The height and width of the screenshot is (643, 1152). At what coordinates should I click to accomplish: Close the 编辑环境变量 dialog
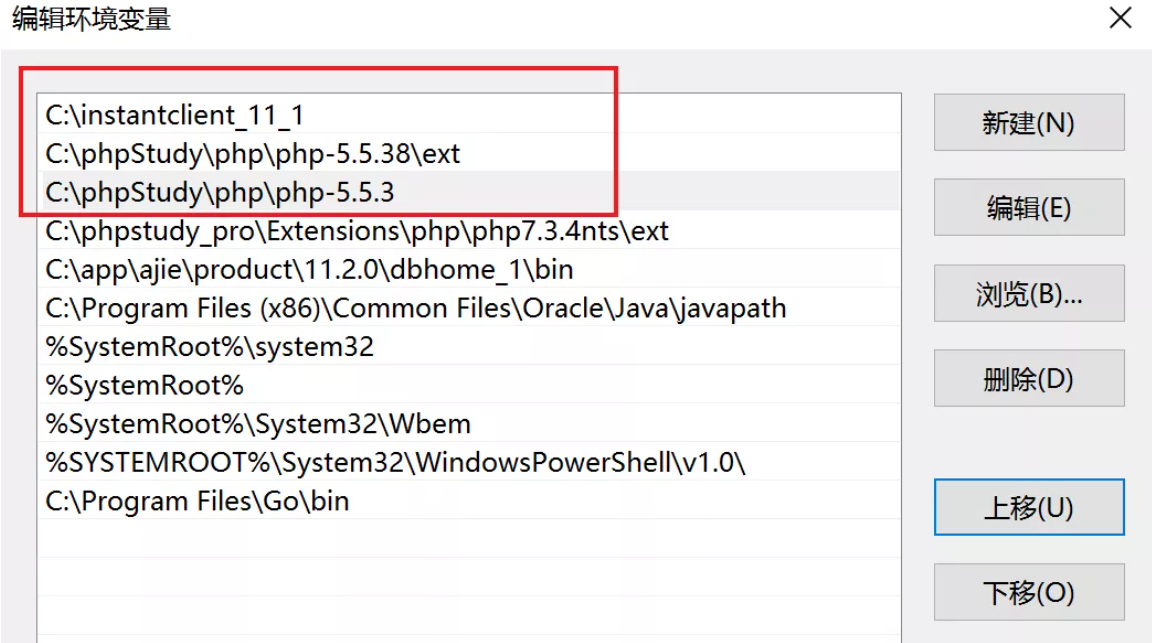pyautogui.click(x=1120, y=18)
